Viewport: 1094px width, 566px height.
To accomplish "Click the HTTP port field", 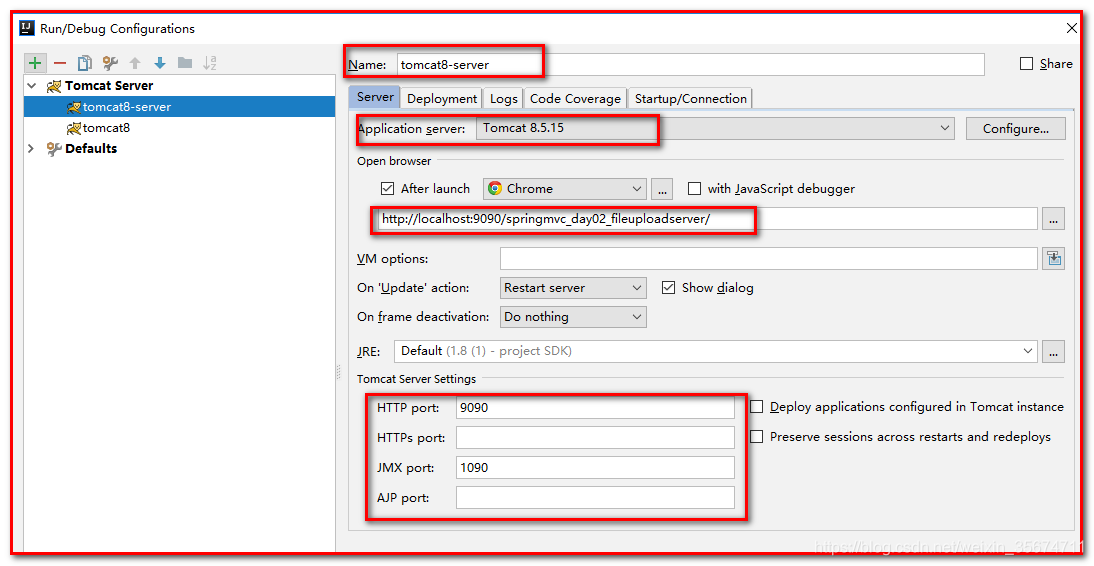I will [595, 408].
